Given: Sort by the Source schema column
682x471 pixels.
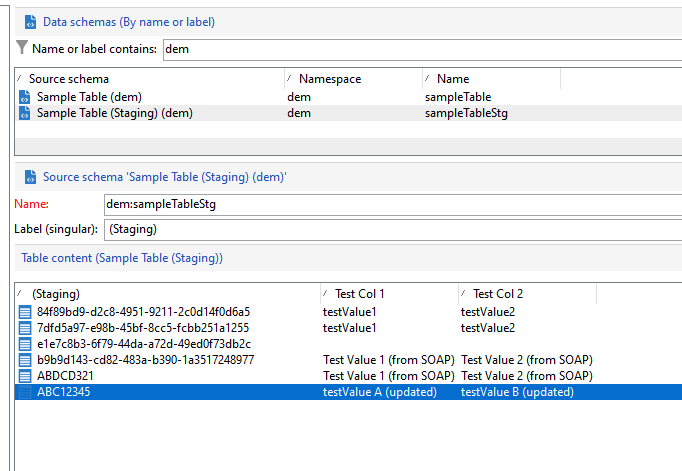Looking at the screenshot, I should tap(150, 79).
